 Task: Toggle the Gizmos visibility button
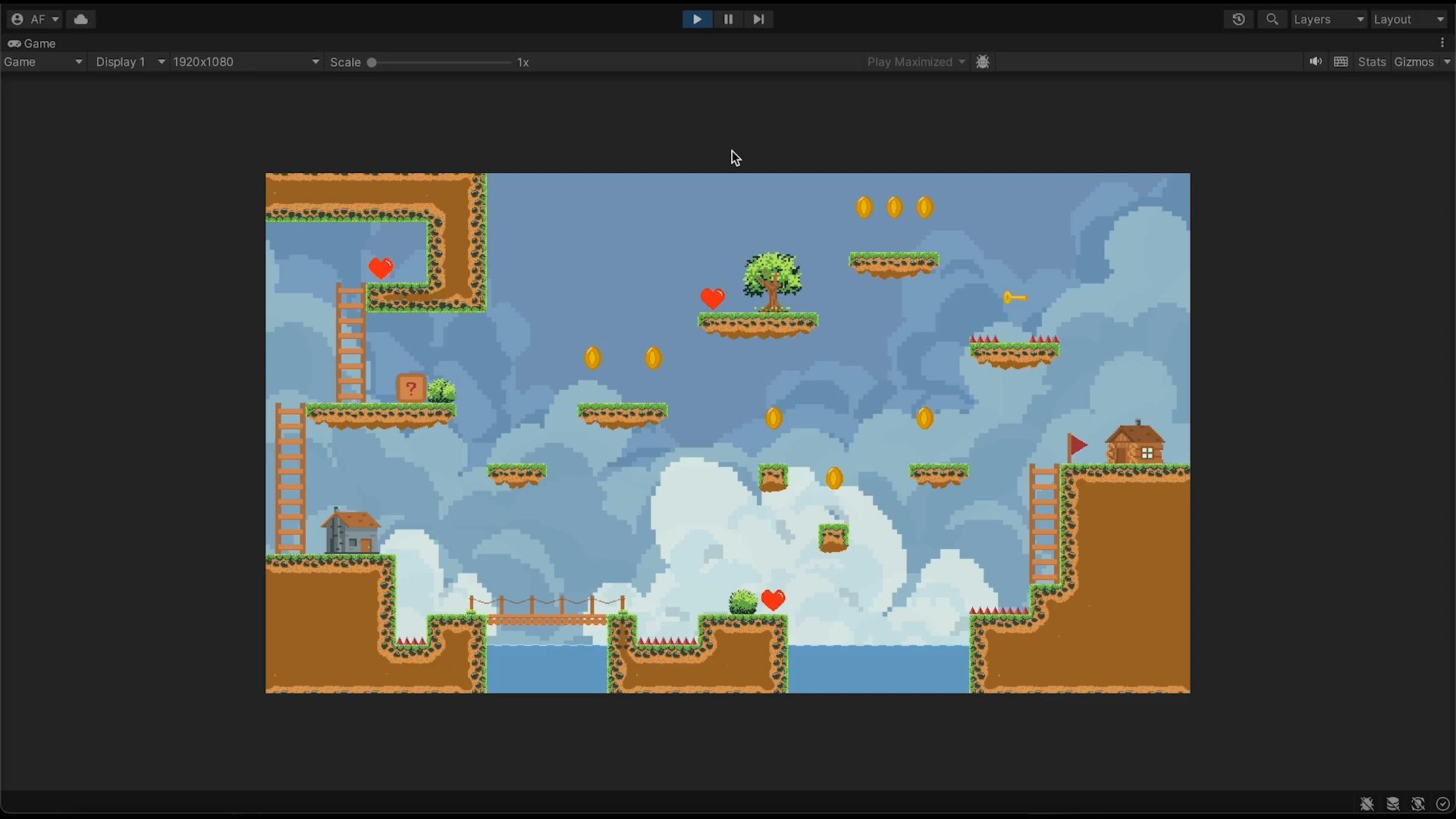click(1414, 62)
